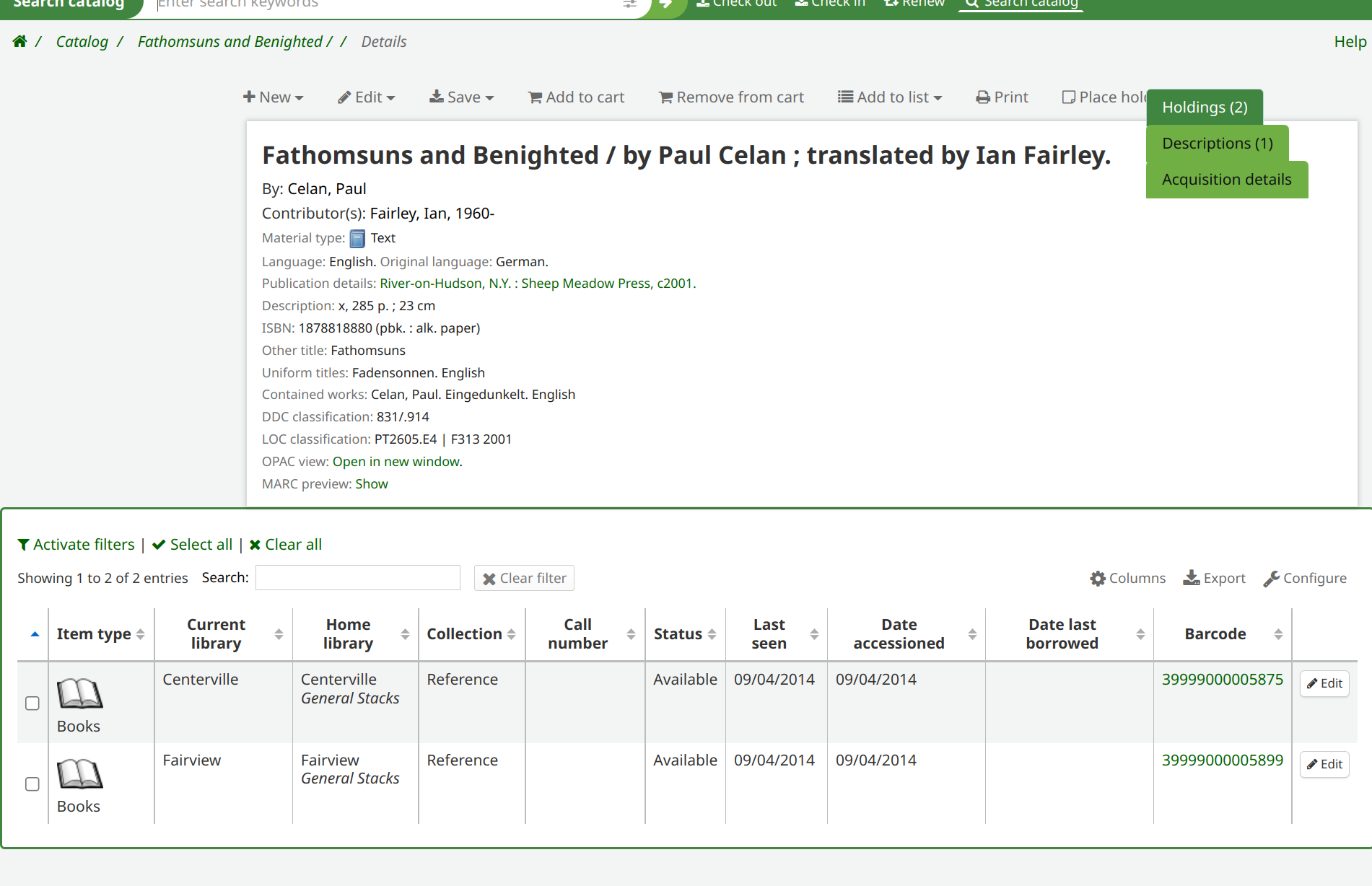1372x886 pixels.
Task: Click Activate filters funnel link
Action: coord(77,545)
